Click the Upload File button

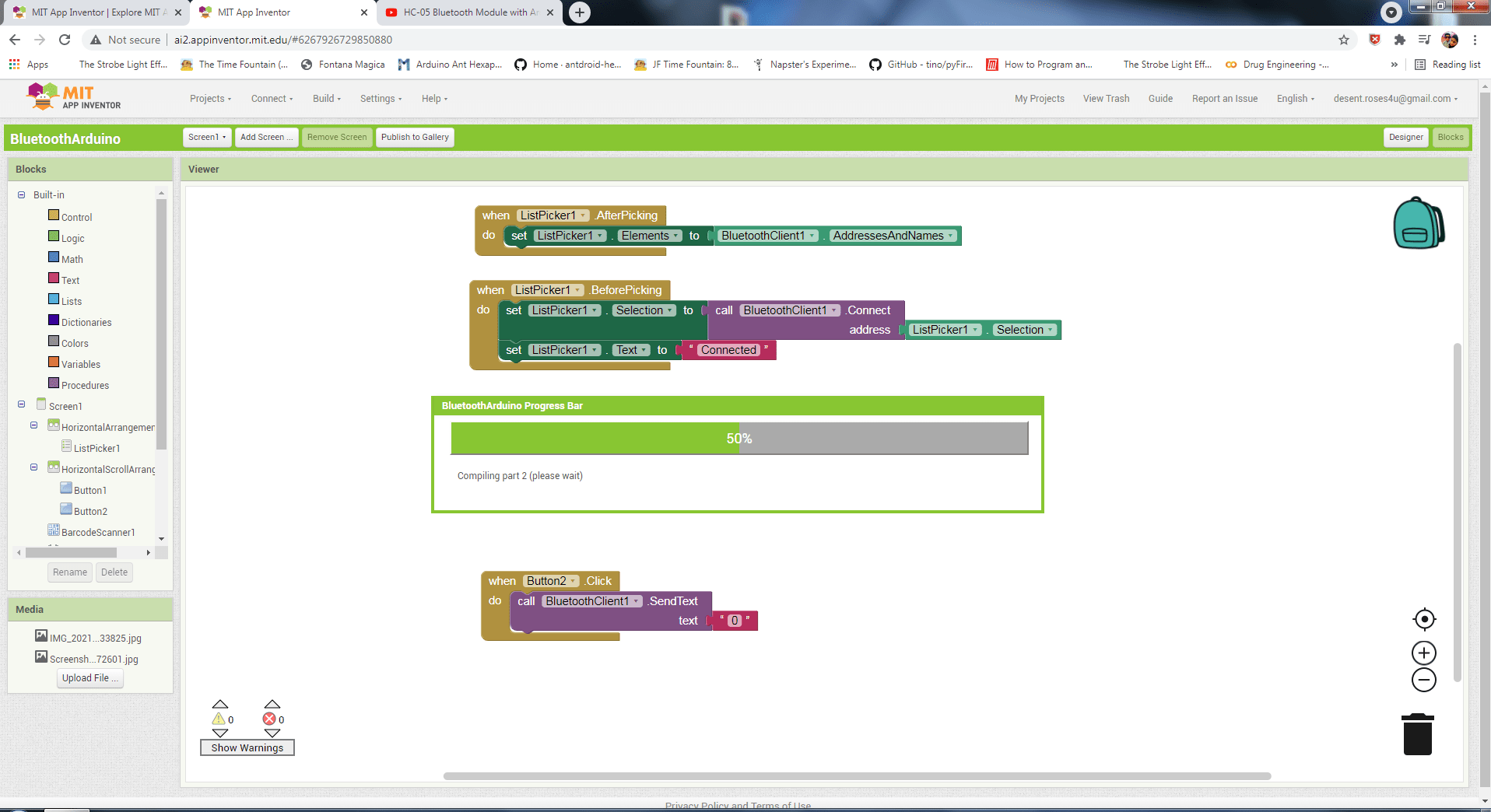click(90, 678)
